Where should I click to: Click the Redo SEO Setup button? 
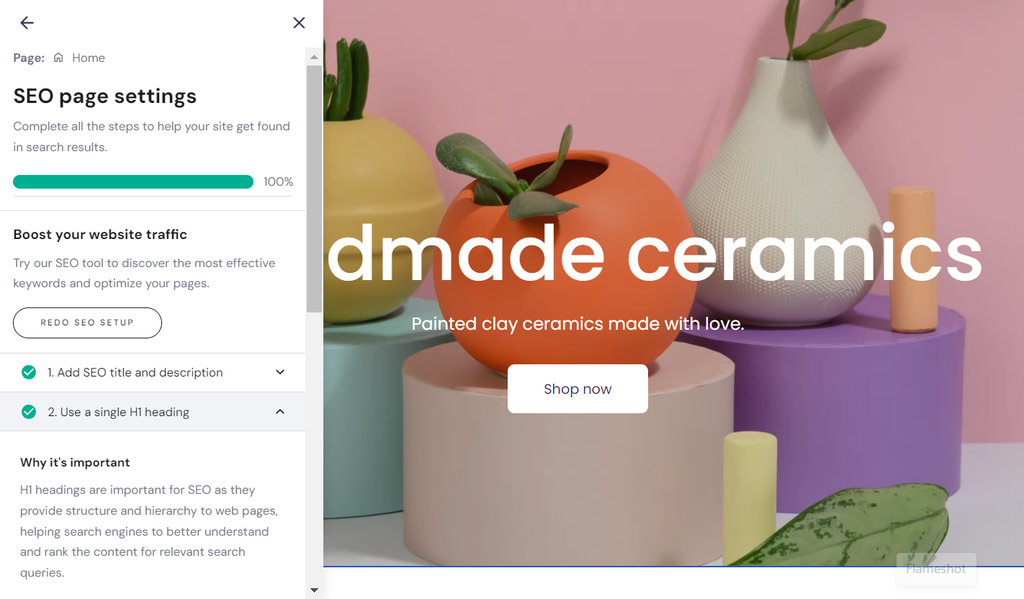tap(88, 323)
